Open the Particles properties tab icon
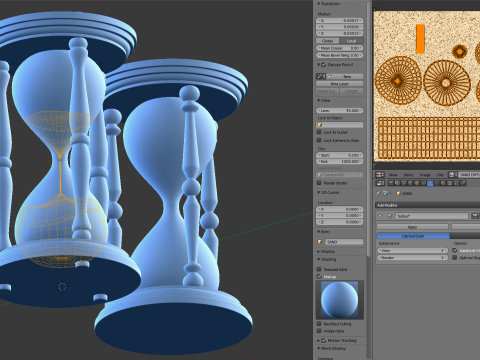480x360 pixels. coord(456,183)
